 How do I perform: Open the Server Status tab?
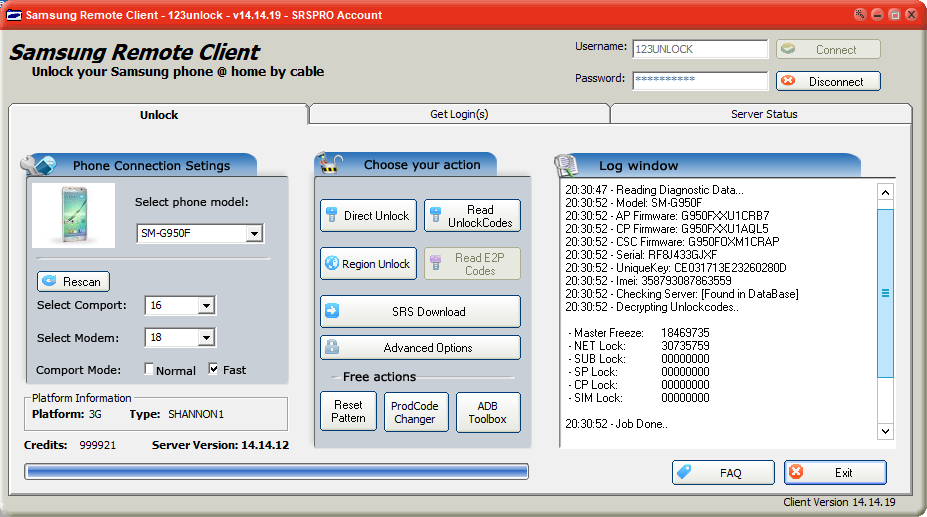(763, 114)
